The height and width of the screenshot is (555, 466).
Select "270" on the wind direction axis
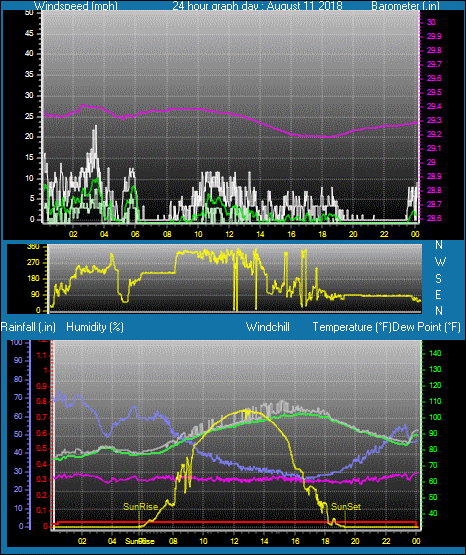33,263
